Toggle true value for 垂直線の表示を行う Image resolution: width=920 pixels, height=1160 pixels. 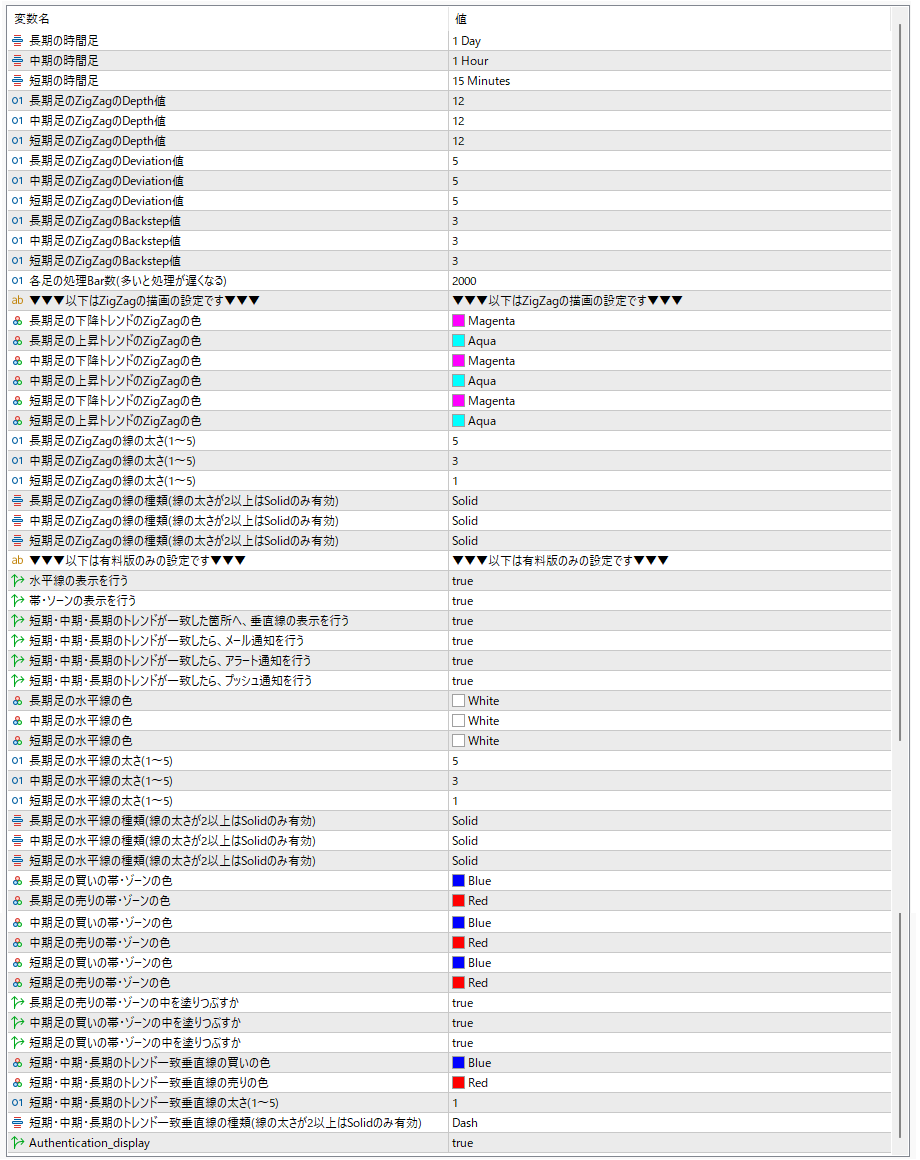click(x=462, y=621)
